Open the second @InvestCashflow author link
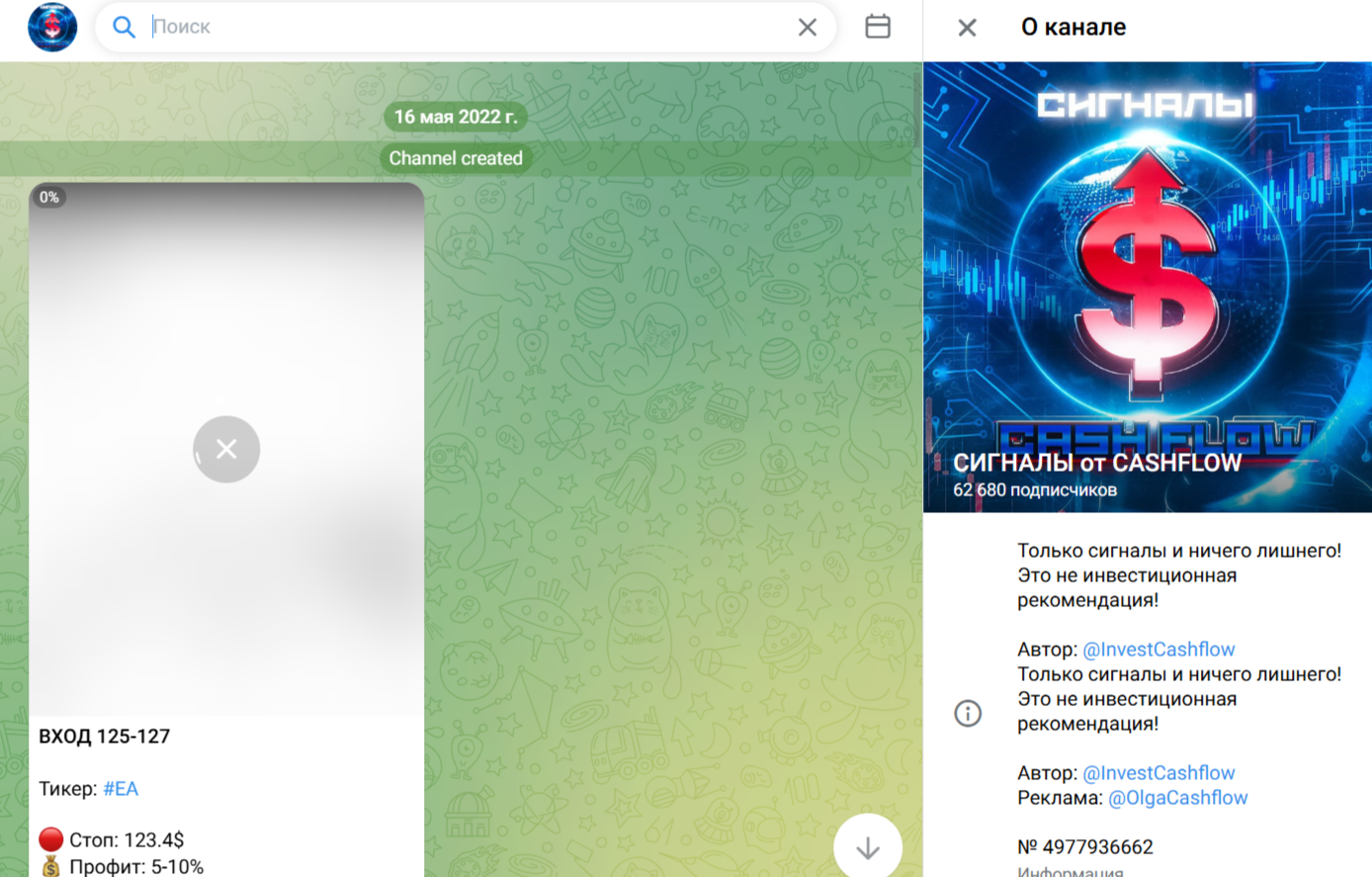This screenshot has height=877, width=1372. coord(1158,773)
